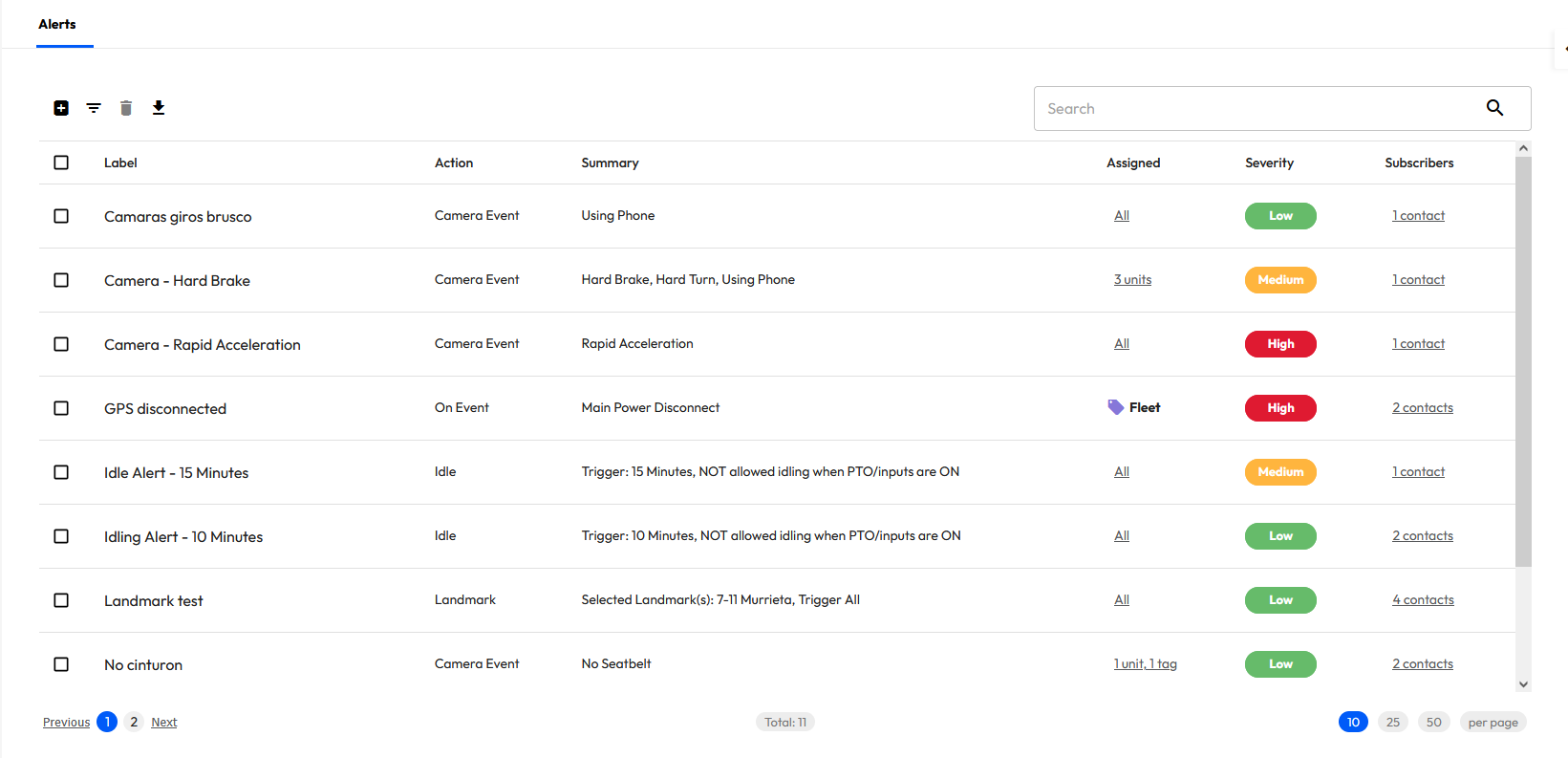Viewport: 1568px width, 758px height.
Task: Click the Assigned column header
Action: [1133, 162]
